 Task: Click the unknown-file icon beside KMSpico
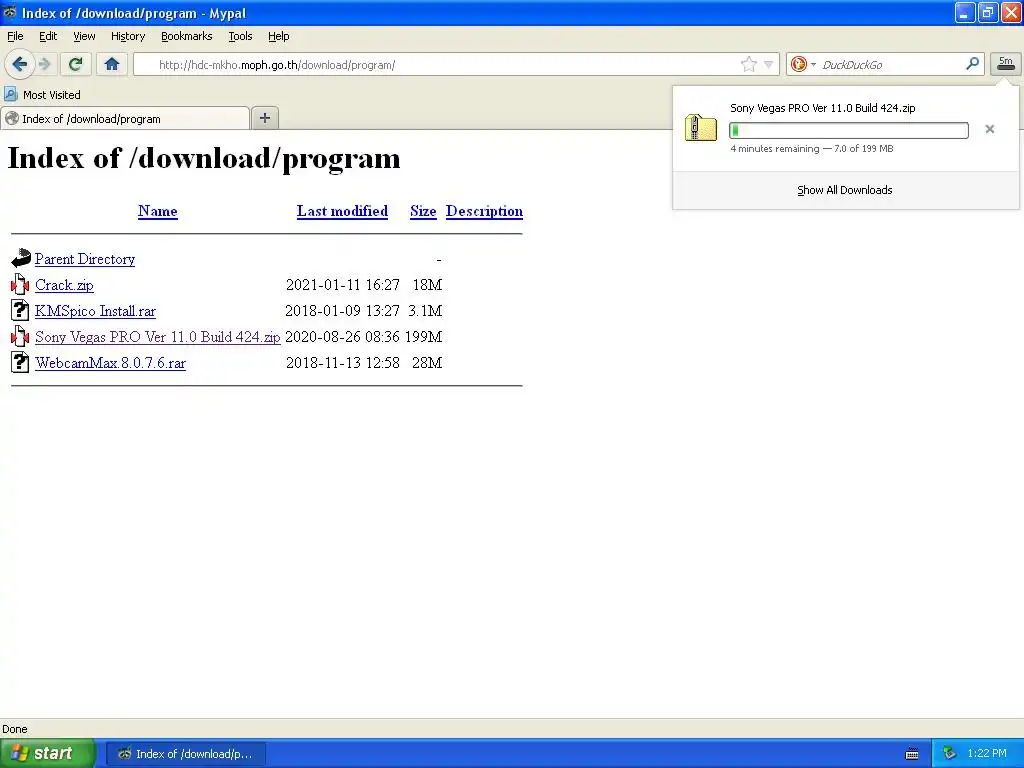pos(20,310)
